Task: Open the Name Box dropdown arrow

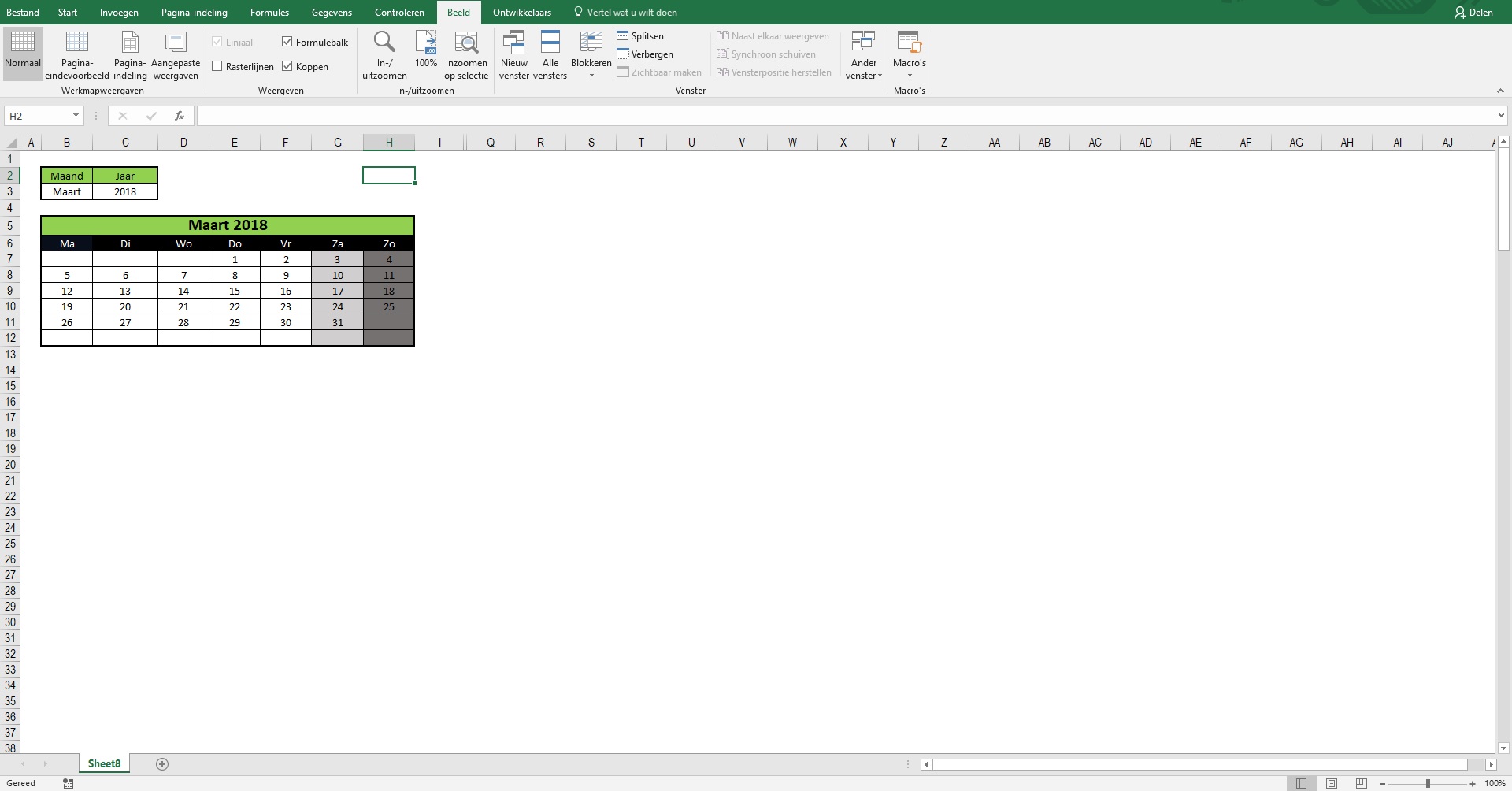Action: (76, 116)
